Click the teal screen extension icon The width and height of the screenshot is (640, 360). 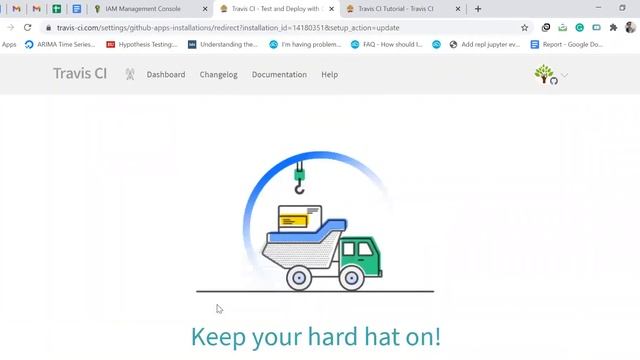click(596, 28)
